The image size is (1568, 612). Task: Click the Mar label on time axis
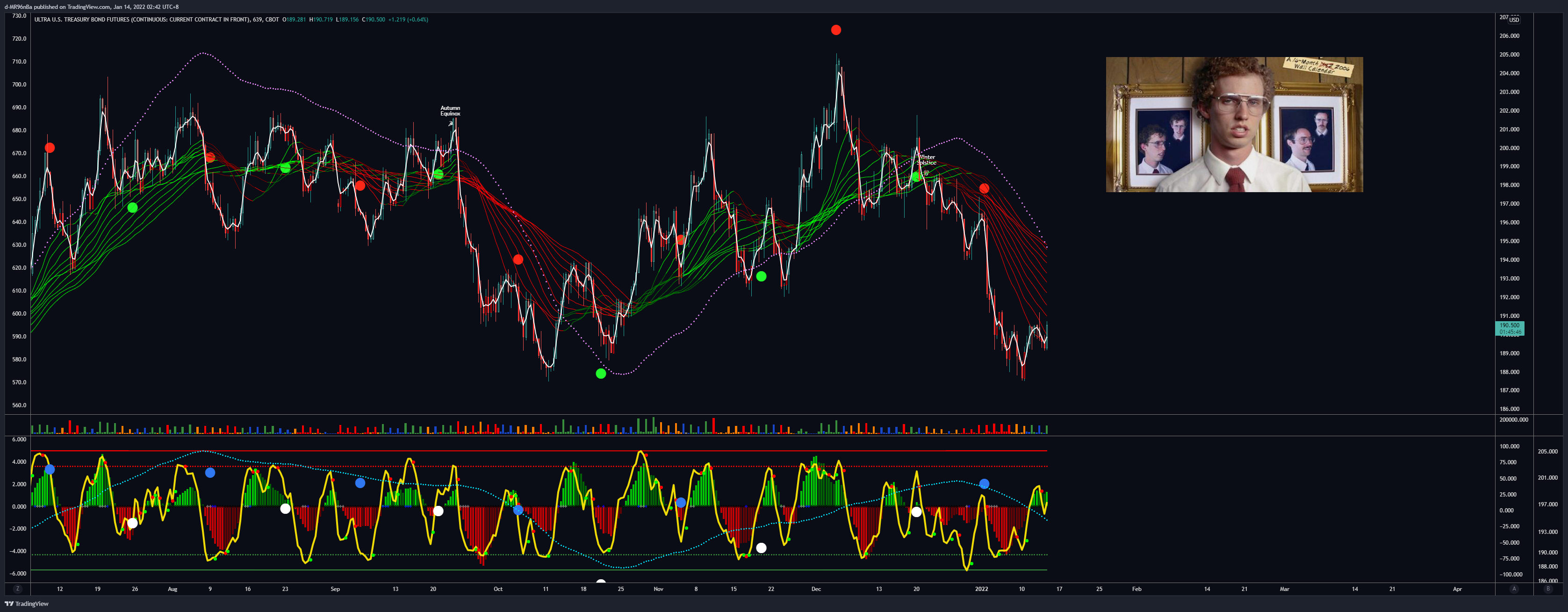(x=1284, y=589)
